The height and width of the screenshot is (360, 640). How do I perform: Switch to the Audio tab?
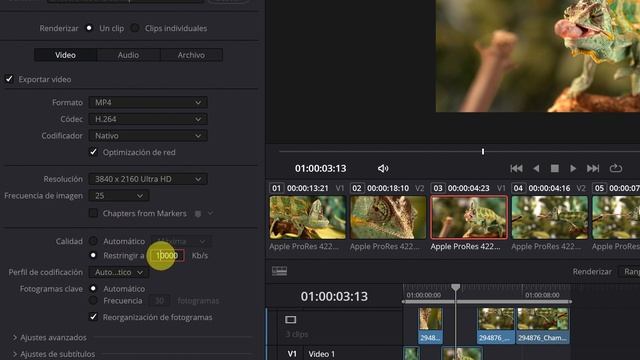tap(128, 55)
